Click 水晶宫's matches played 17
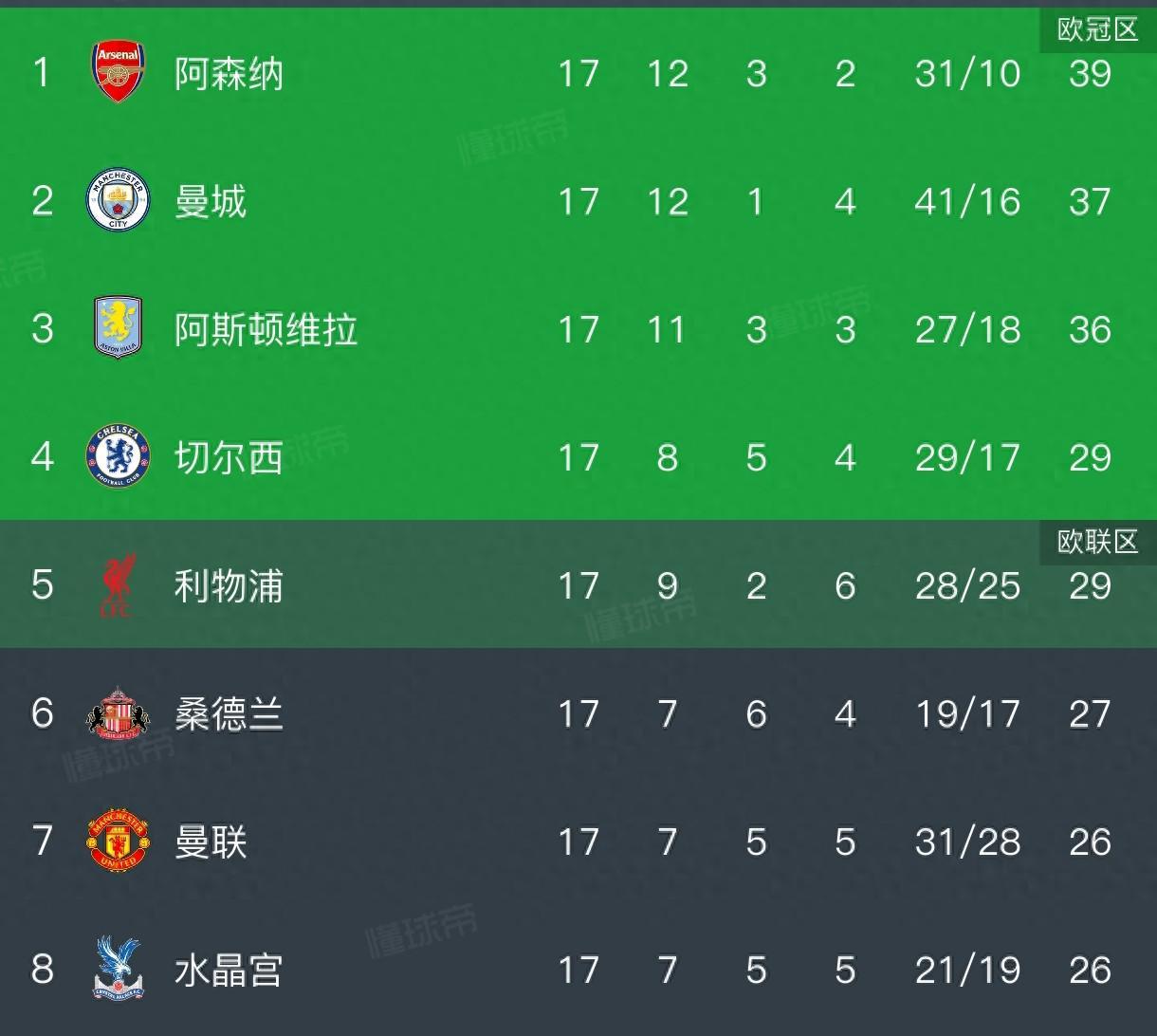Image resolution: width=1157 pixels, height=1036 pixels. [578, 970]
